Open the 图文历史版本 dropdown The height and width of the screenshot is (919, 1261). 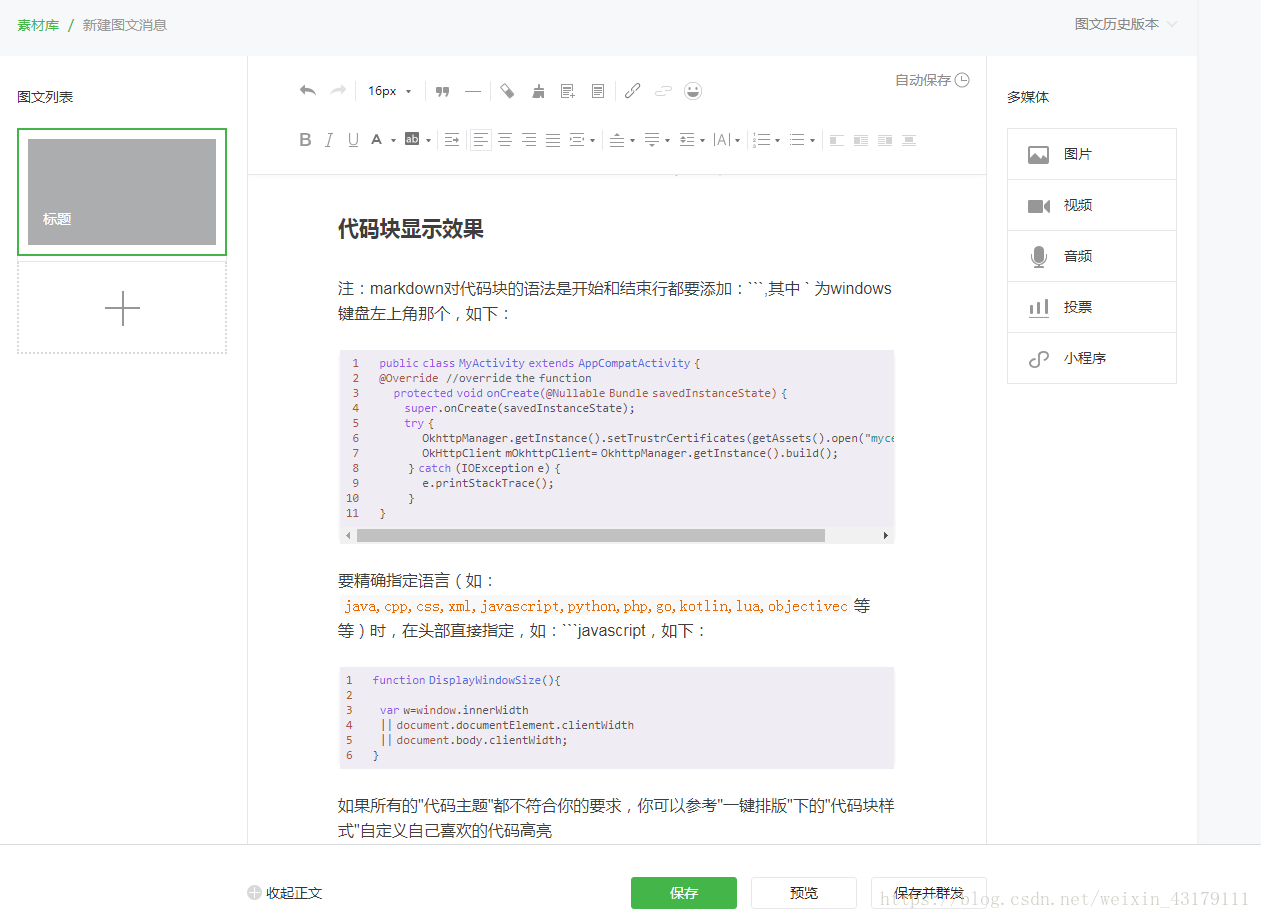click(x=1126, y=24)
